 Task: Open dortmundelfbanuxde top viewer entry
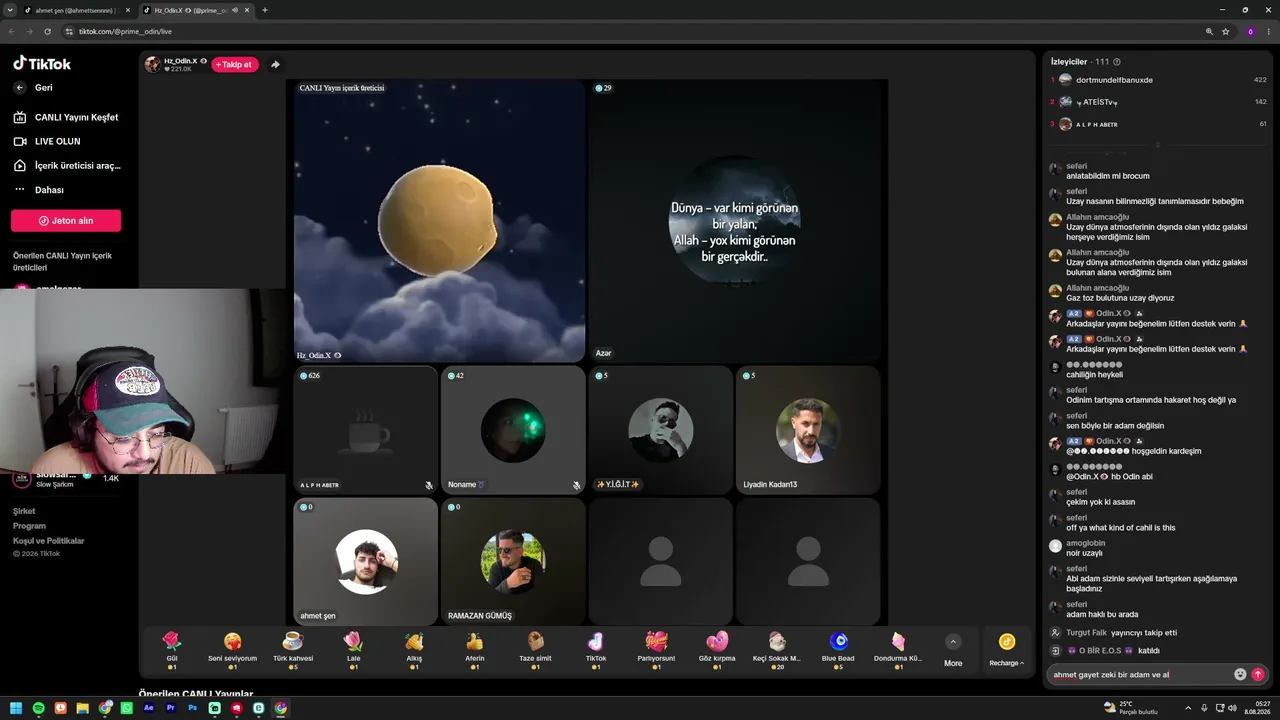coord(1158,80)
